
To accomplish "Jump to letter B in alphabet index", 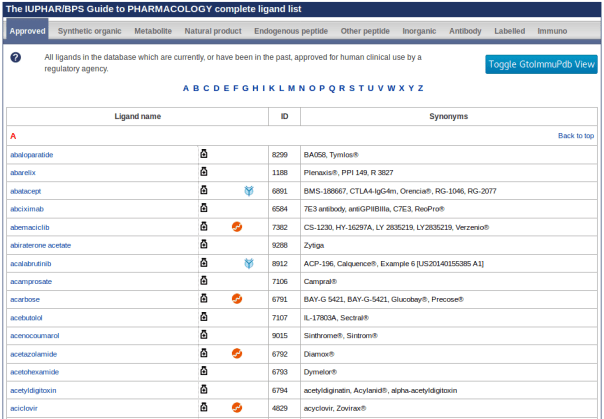I will [x=196, y=88].
